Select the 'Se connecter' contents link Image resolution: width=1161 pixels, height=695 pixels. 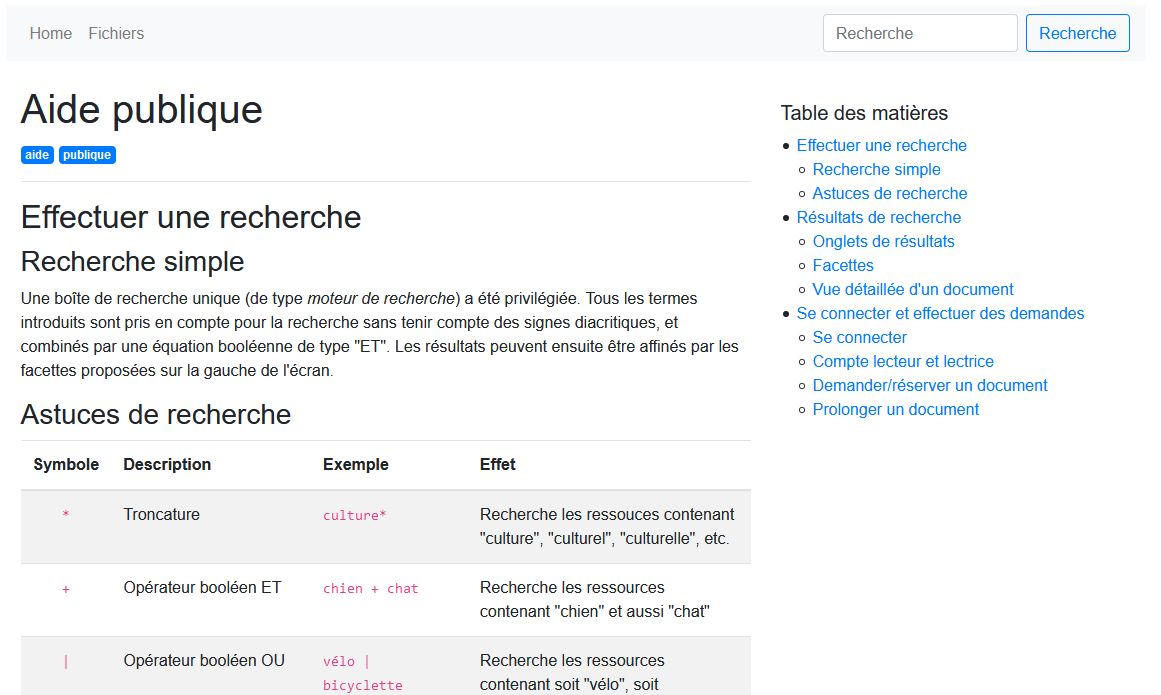[859, 337]
